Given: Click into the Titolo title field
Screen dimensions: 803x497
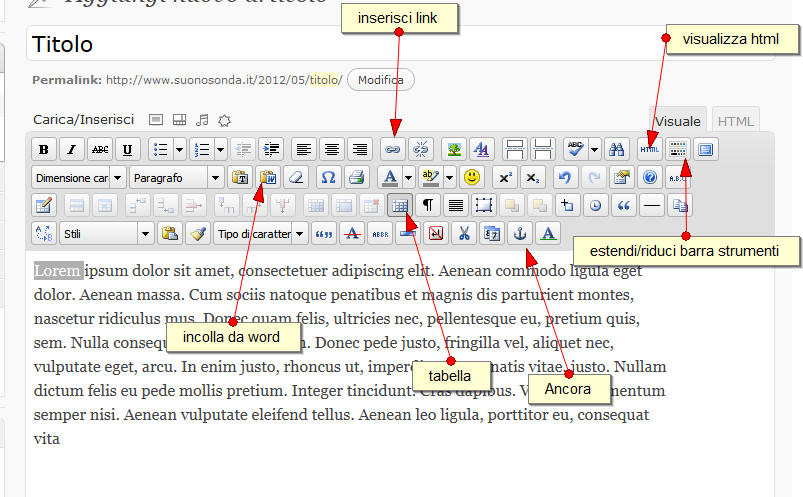Looking at the screenshot, I should (x=400, y=44).
